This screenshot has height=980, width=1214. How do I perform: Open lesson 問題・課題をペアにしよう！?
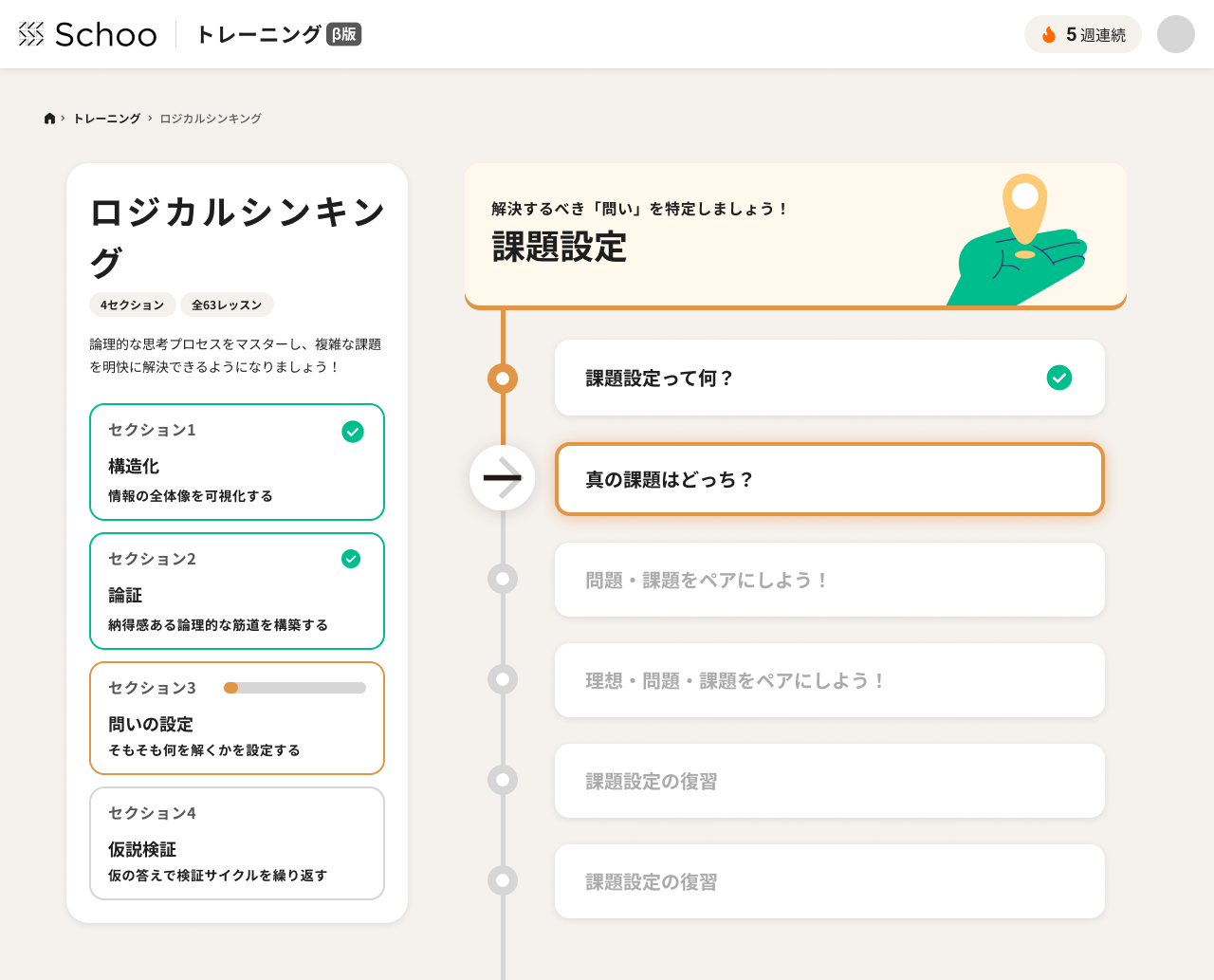click(x=829, y=580)
